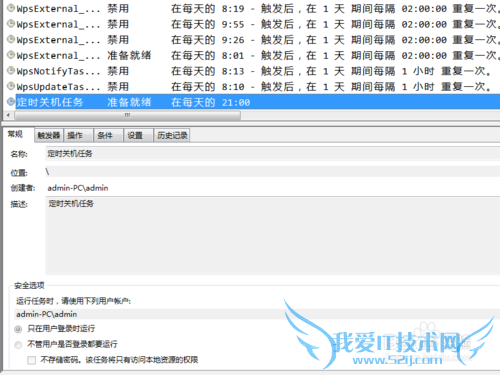Screen dimensions: 500x375
Task: Open the 操作 tab
Action: pos(78,135)
